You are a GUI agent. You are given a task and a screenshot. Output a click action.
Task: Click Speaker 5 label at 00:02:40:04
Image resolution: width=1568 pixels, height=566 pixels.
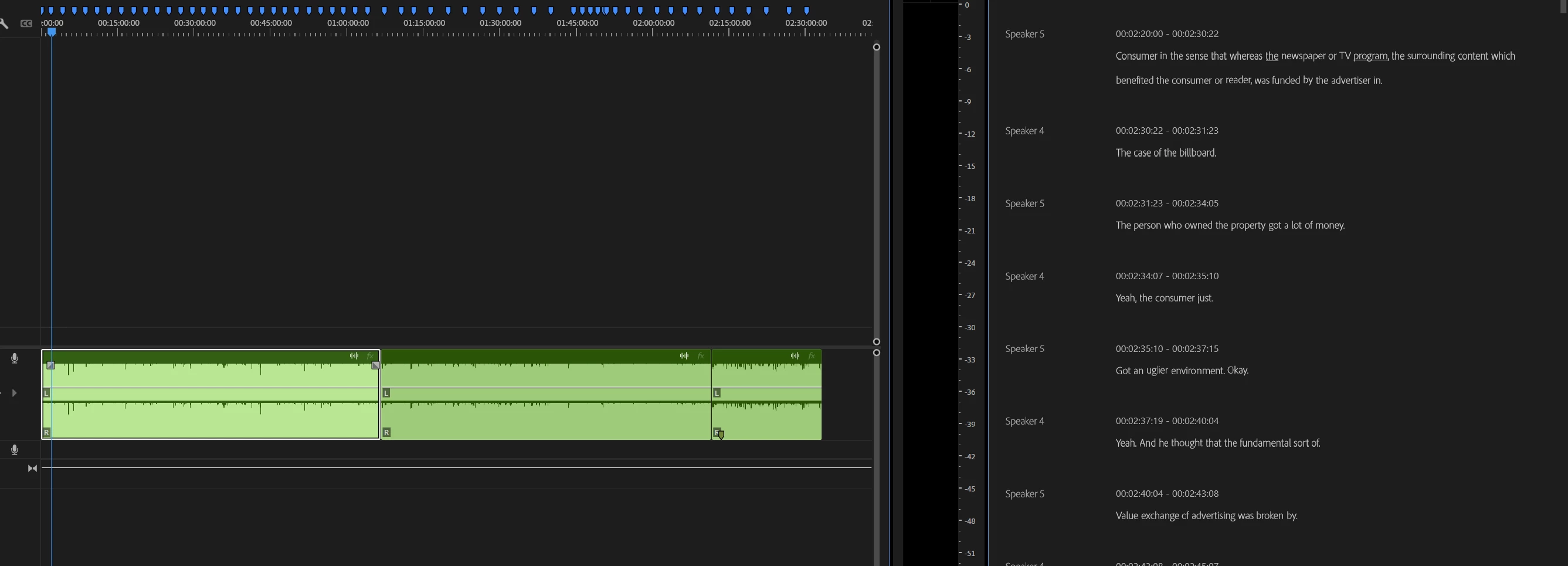click(x=1024, y=494)
